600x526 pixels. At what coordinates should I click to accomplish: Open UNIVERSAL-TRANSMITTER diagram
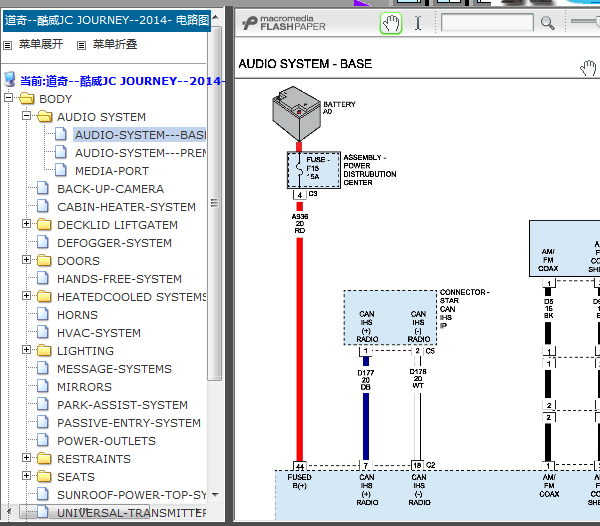click(132, 513)
